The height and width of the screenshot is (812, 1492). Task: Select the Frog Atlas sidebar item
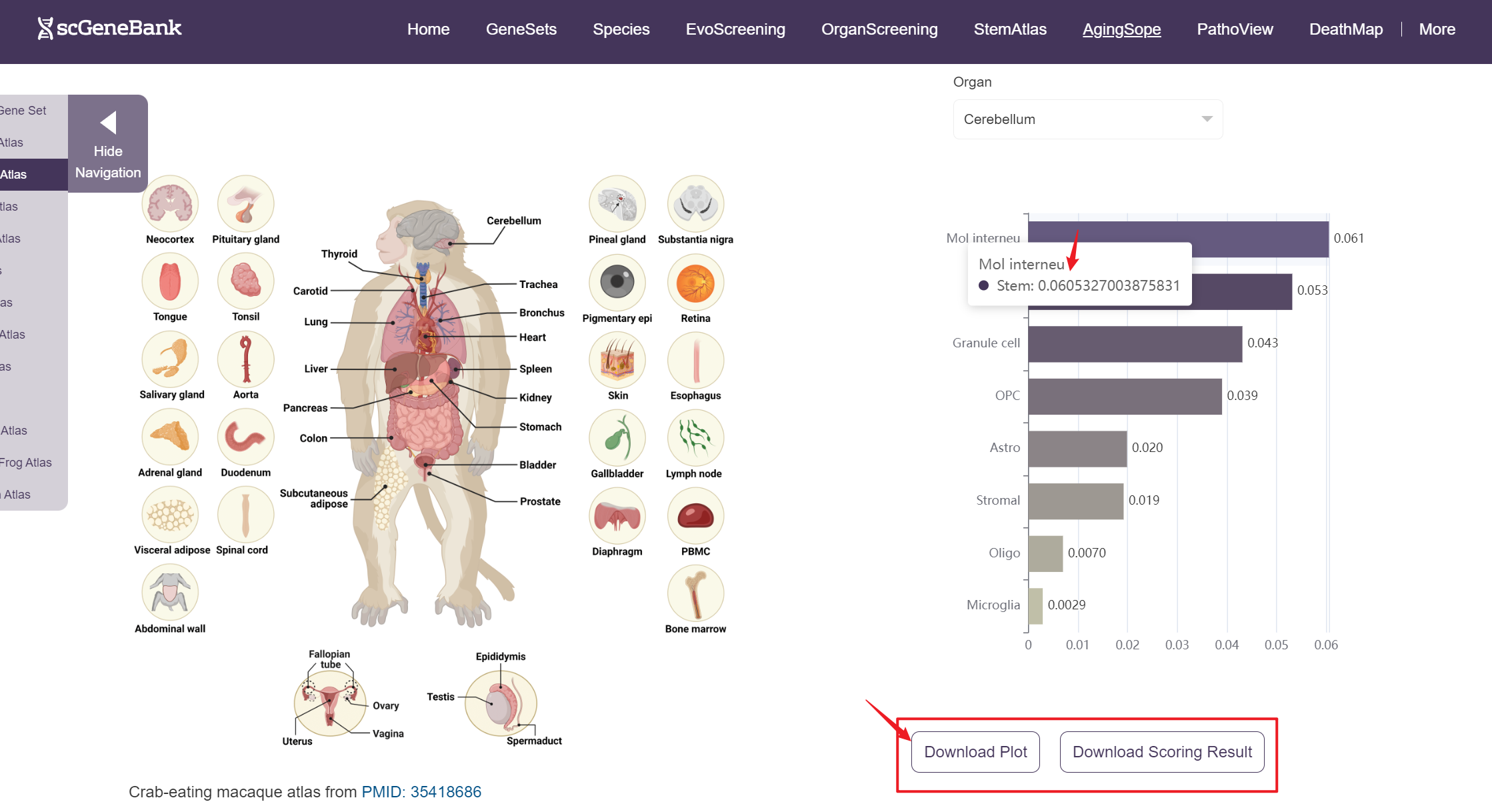pos(27,463)
